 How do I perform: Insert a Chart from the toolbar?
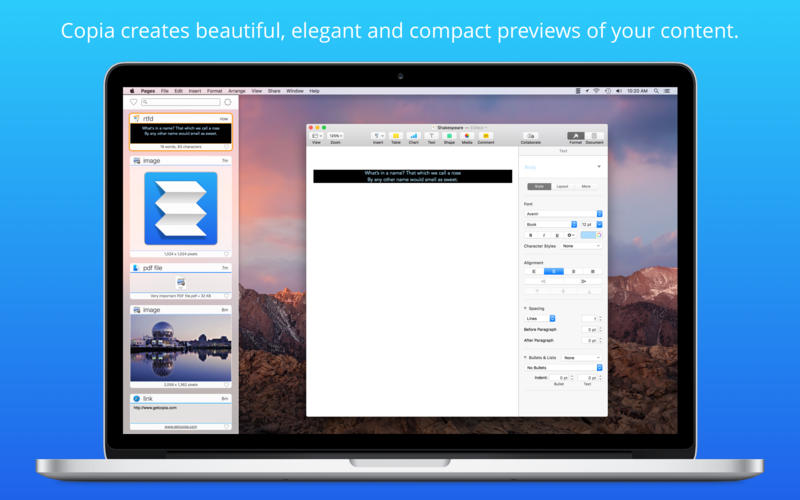point(413,136)
